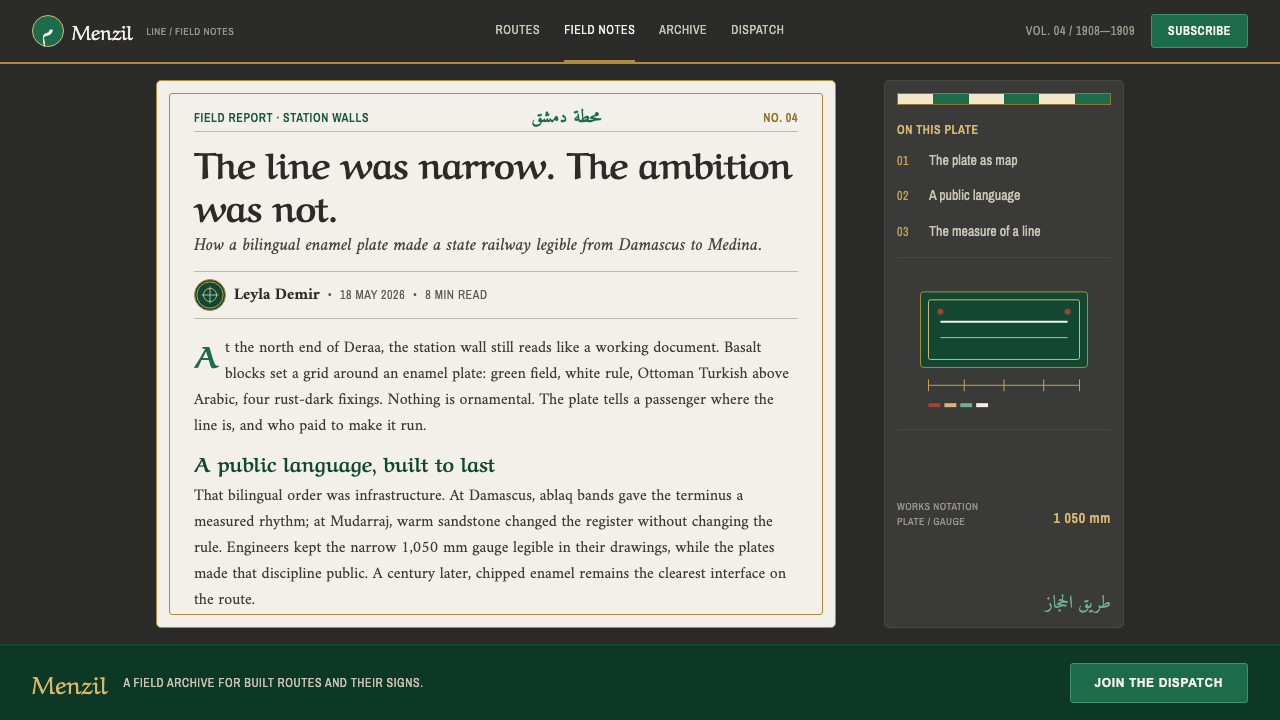
Task: Open the Dispatch nav item
Action: (x=757, y=30)
